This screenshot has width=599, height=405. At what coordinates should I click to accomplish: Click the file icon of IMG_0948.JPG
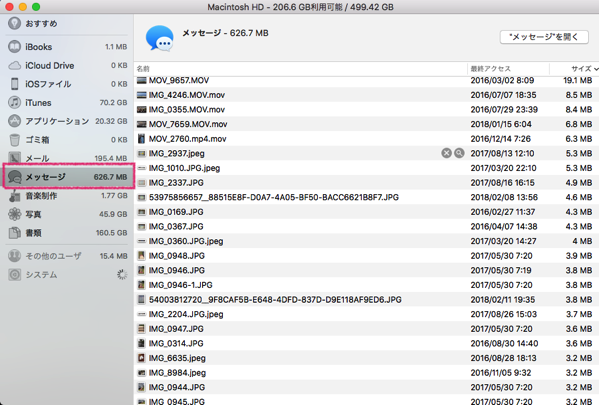[141, 256]
